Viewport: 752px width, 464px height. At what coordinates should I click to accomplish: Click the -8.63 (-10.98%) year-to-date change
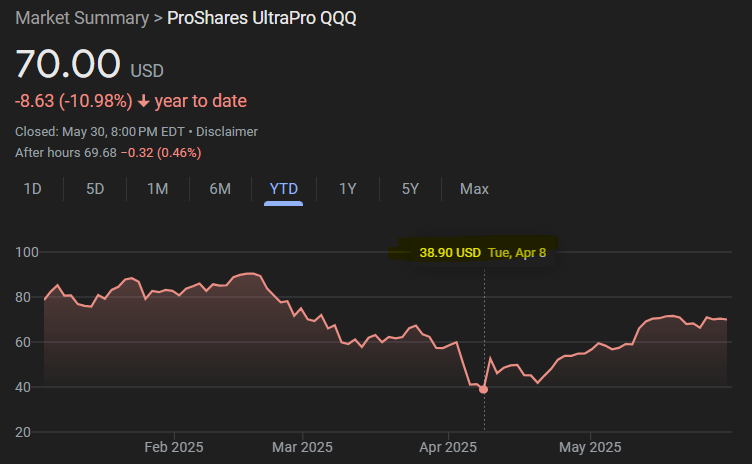pos(73,101)
